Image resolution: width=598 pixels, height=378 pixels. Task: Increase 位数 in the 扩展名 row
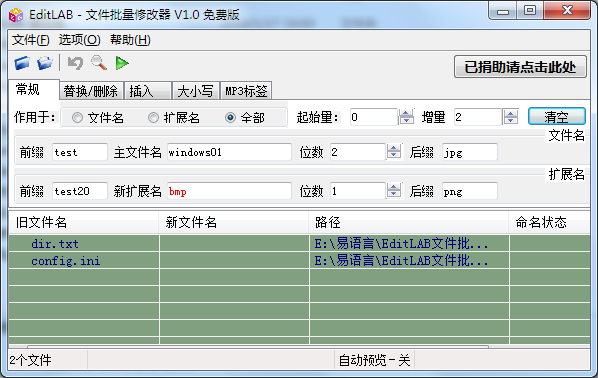click(394, 187)
